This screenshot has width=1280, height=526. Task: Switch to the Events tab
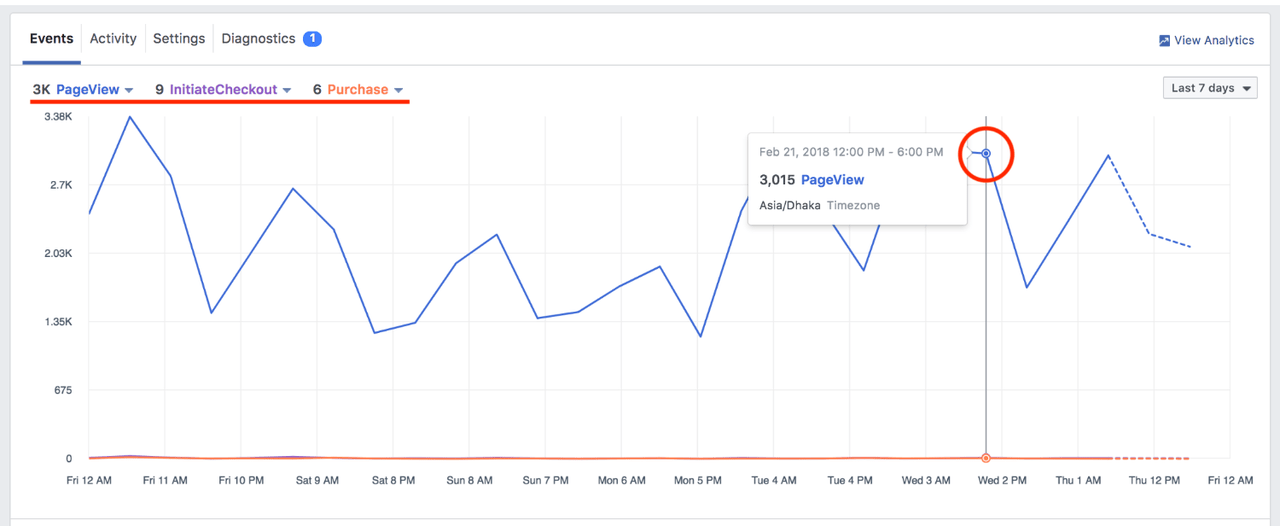coord(52,39)
